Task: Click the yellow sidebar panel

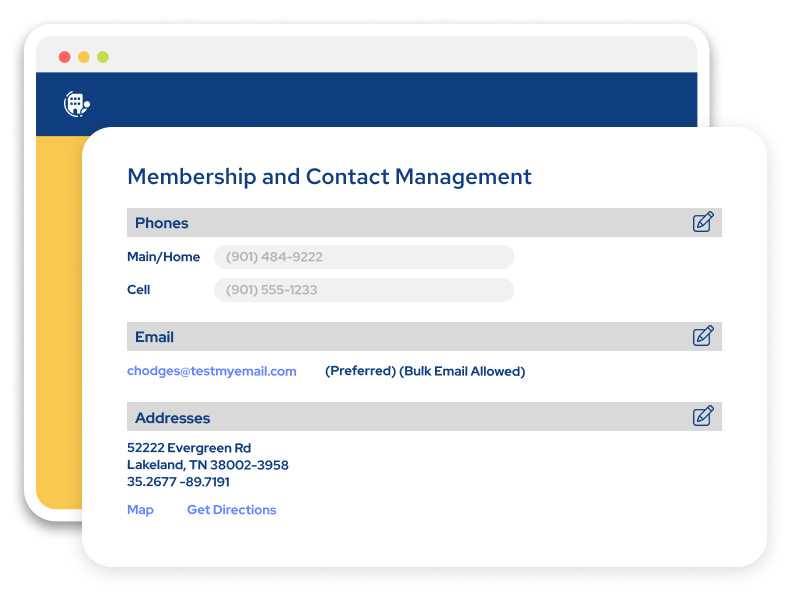Action: coord(59,320)
